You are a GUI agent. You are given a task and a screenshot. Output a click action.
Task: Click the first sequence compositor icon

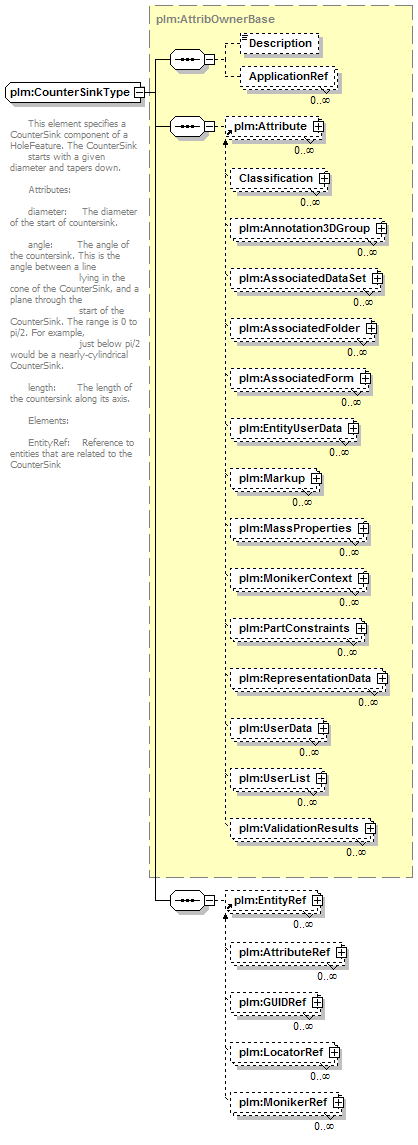pyautogui.click(x=189, y=58)
